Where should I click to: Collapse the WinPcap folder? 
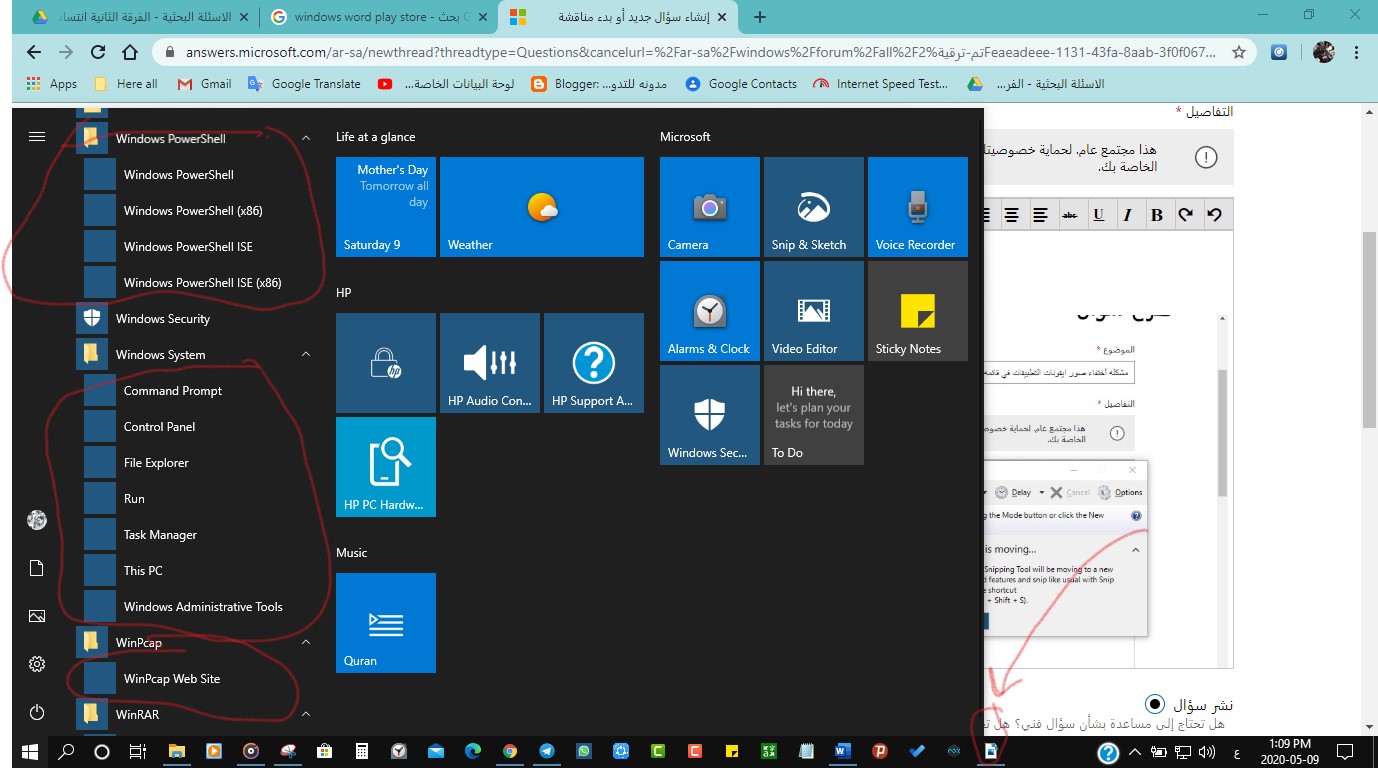point(306,643)
